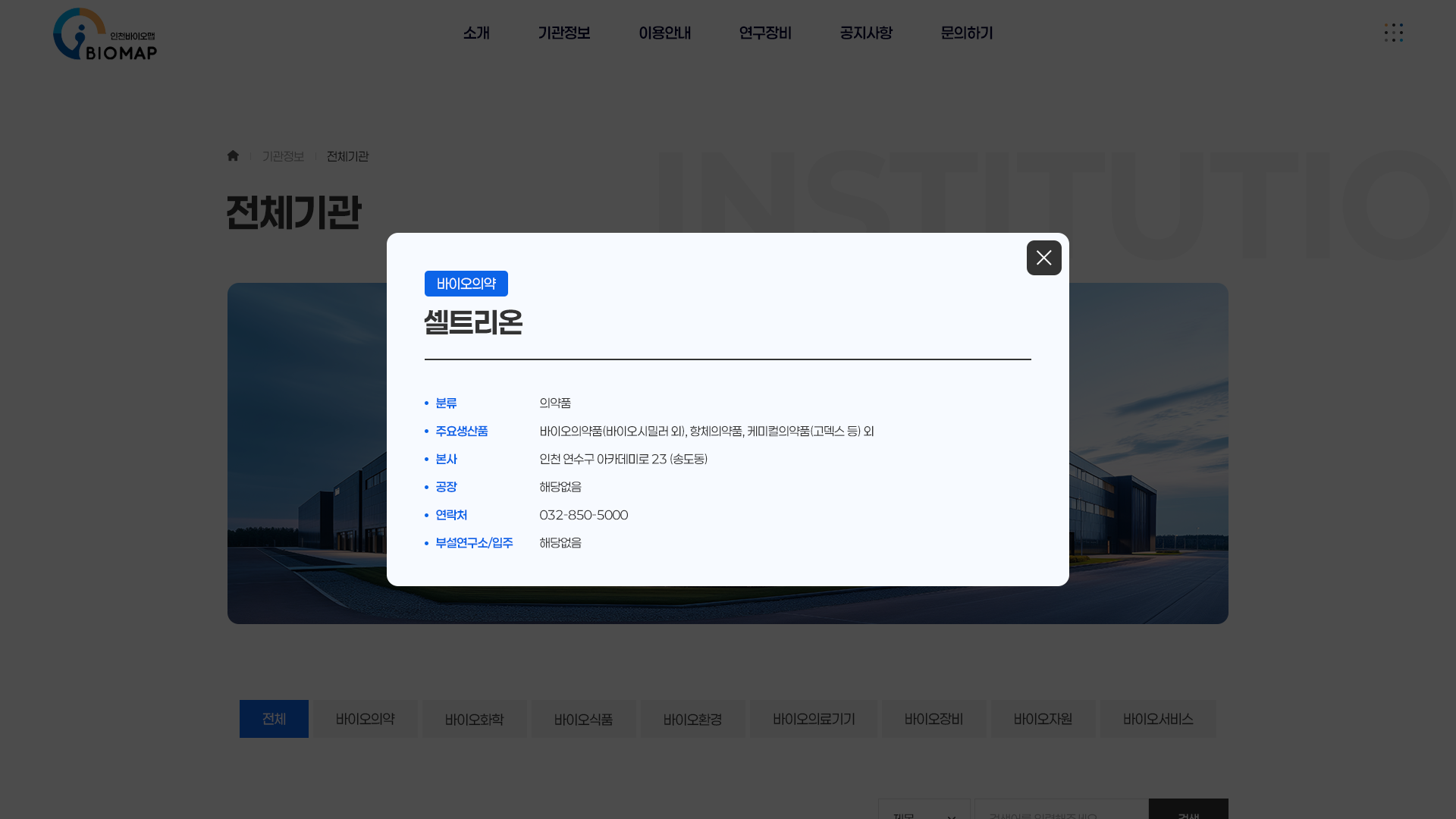
Task: Select the 바이오서비스 category tab
Action: click(x=1157, y=719)
